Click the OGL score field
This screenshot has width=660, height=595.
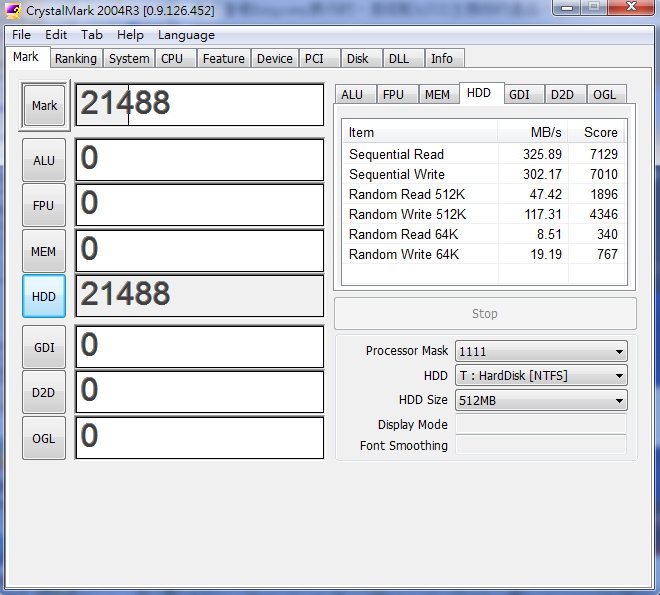200,438
